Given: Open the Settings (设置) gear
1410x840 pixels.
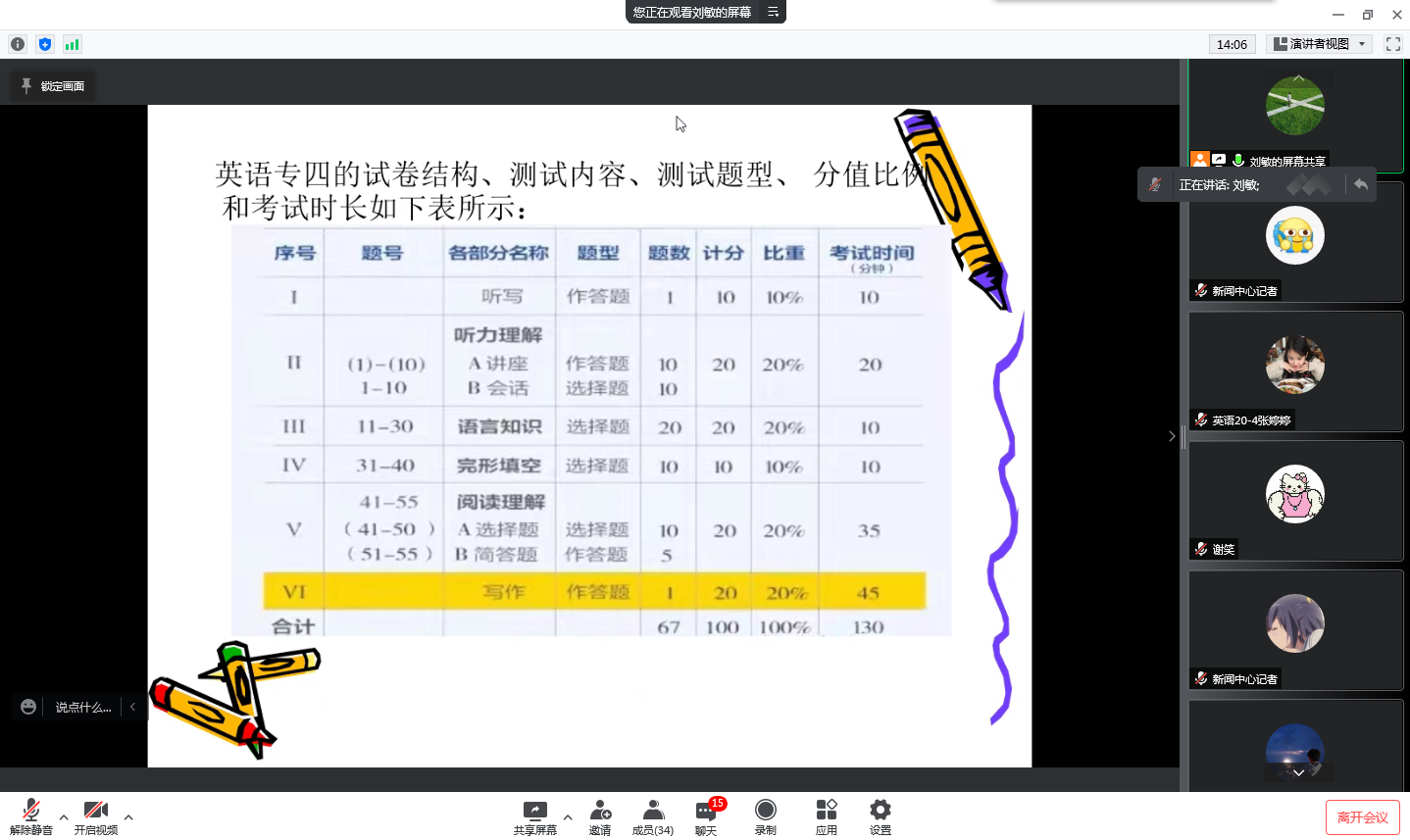Looking at the screenshot, I should (x=881, y=816).
